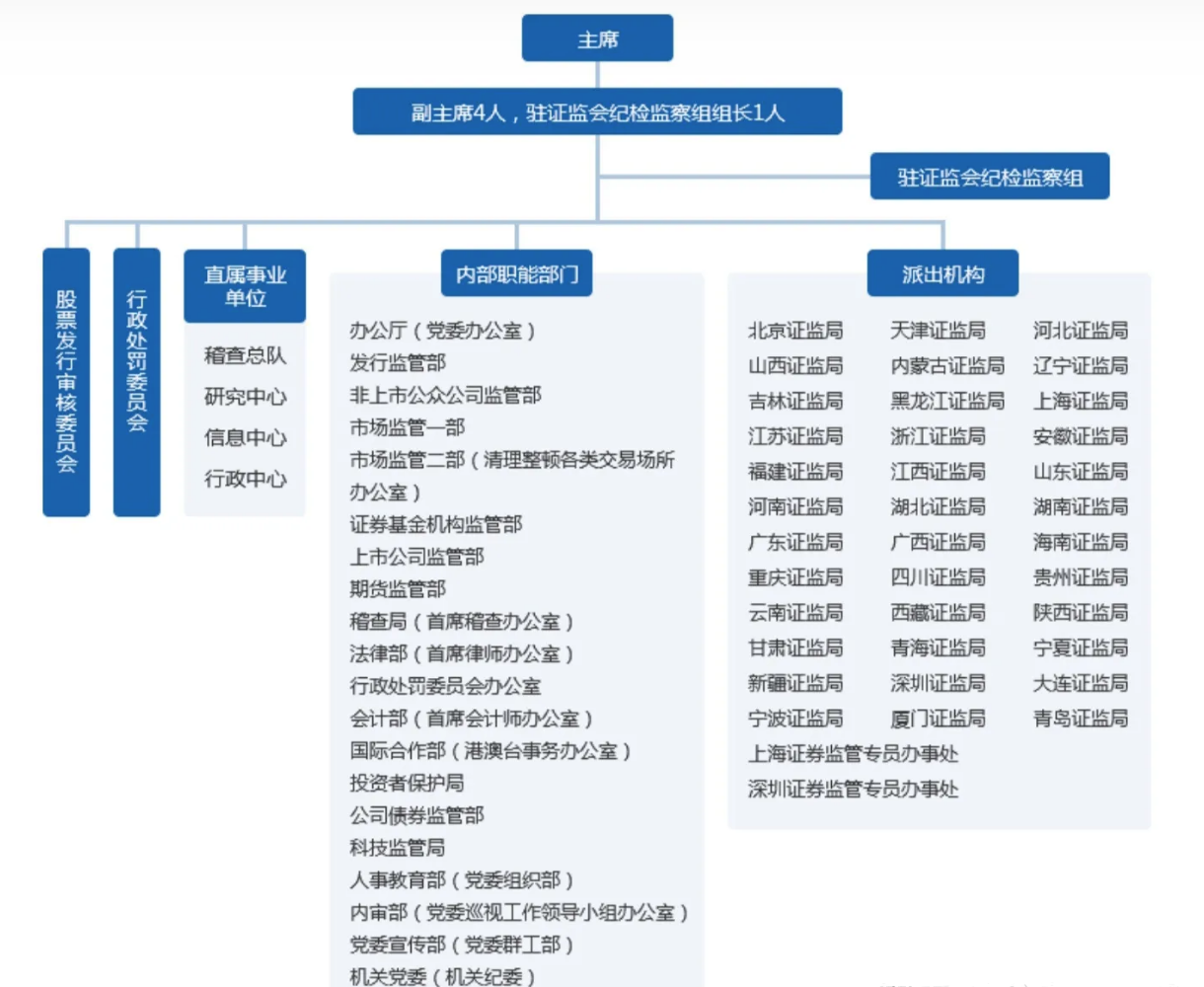The image size is (1204, 987).
Task: Click 四川证监局
Action: click(x=938, y=577)
